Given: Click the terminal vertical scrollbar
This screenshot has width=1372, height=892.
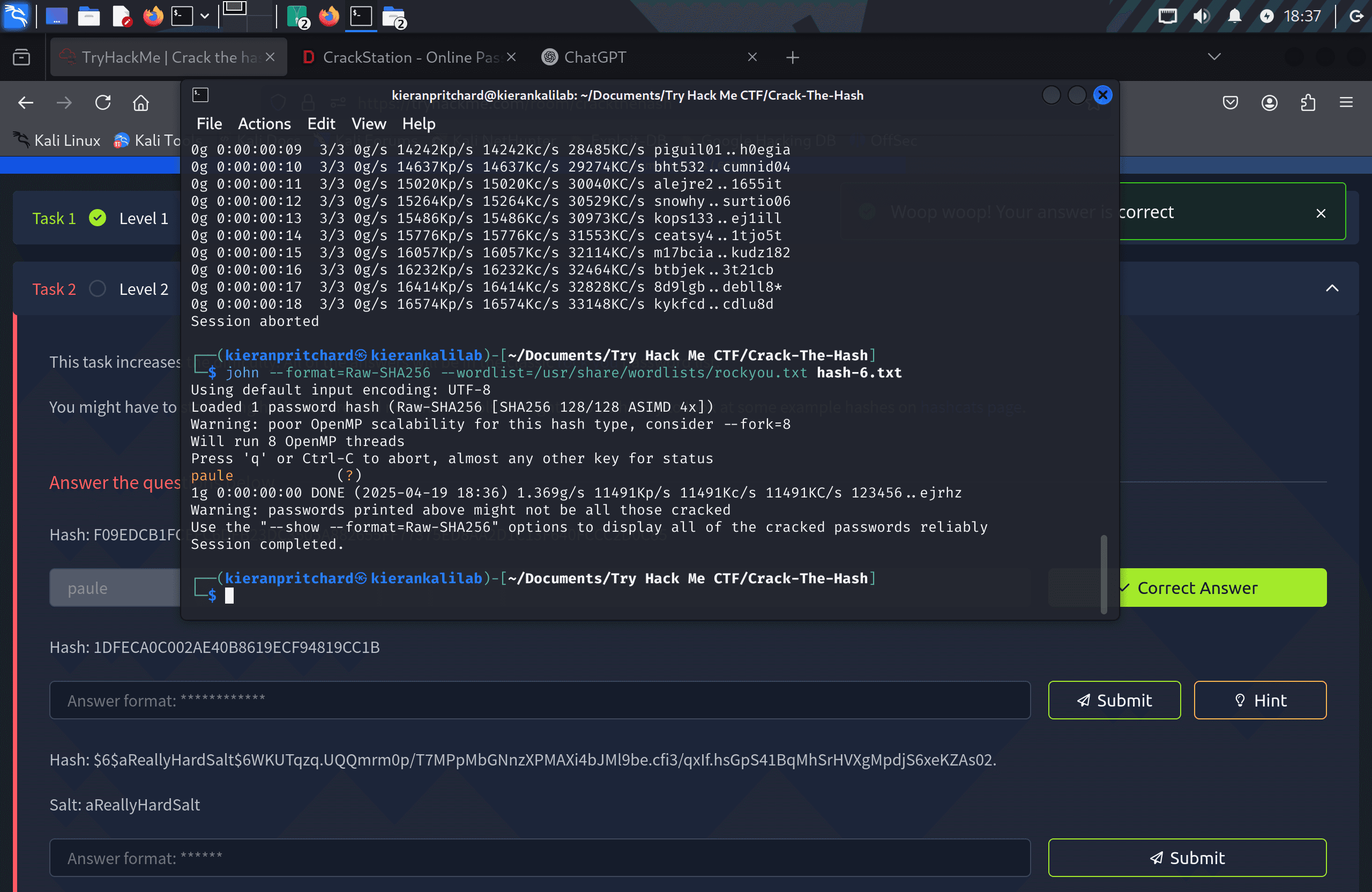Looking at the screenshot, I should click(1103, 574).
